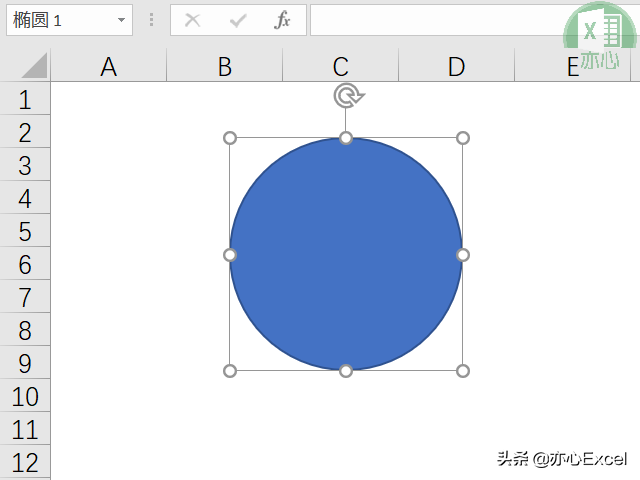Select row 4 header
The image size is (640, 480).
[25, 198]
